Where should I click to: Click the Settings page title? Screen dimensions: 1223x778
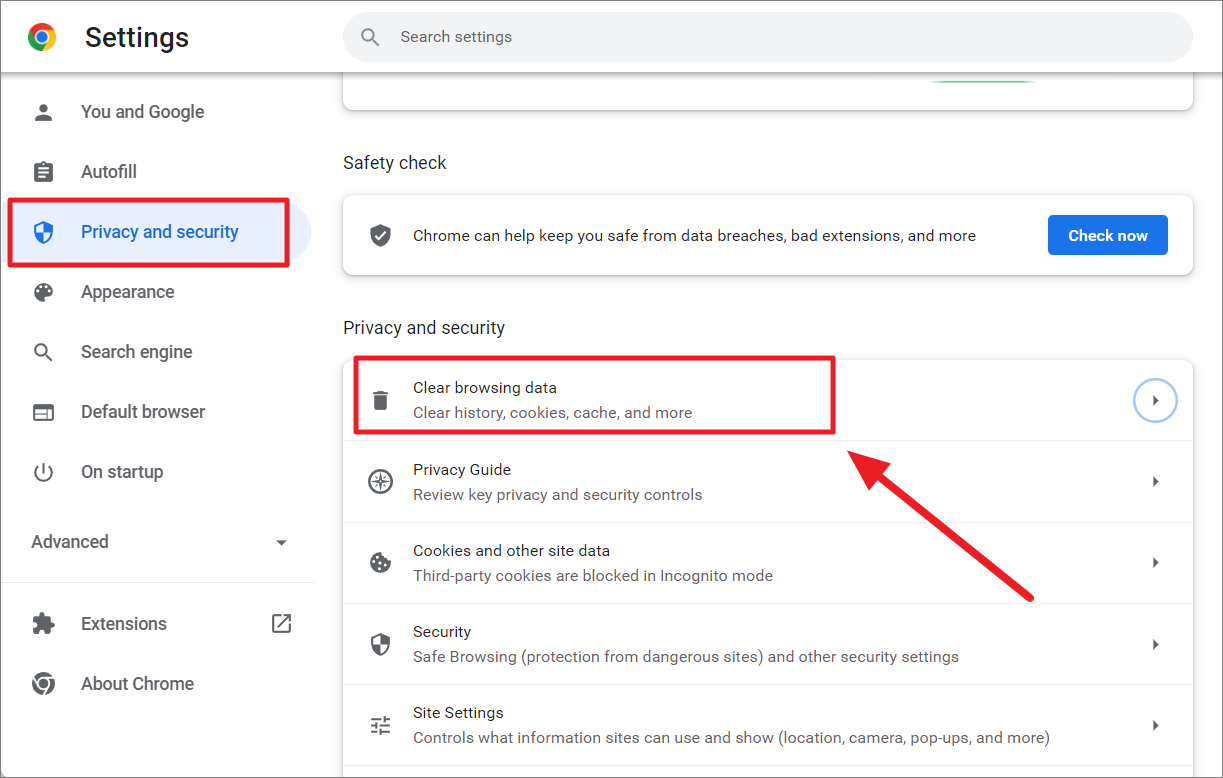pyautogui.click(x=137, y=38)
